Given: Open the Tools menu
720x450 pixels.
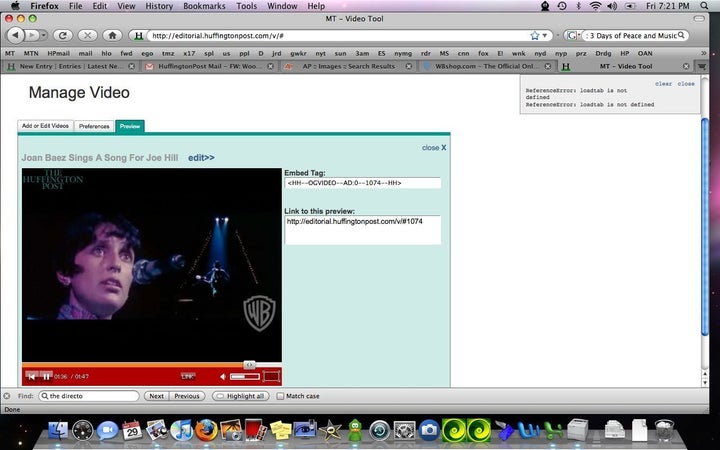Looking at the screenshot, I should click(x=247, y=6).
